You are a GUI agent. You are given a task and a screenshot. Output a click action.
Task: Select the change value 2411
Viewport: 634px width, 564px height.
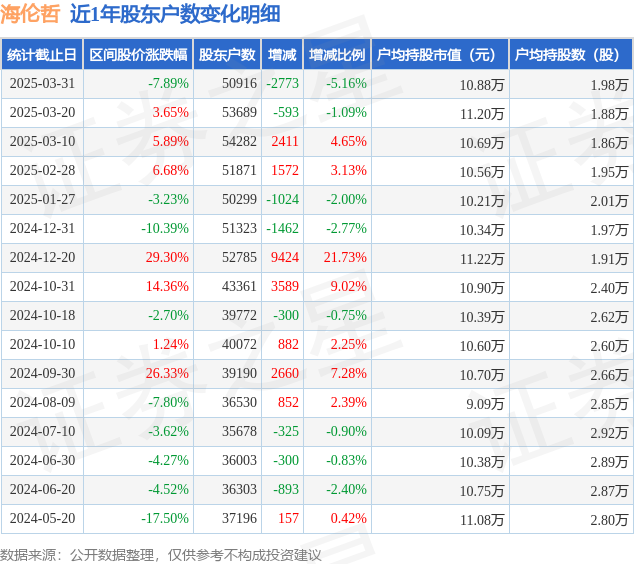[x=285, y=142]
